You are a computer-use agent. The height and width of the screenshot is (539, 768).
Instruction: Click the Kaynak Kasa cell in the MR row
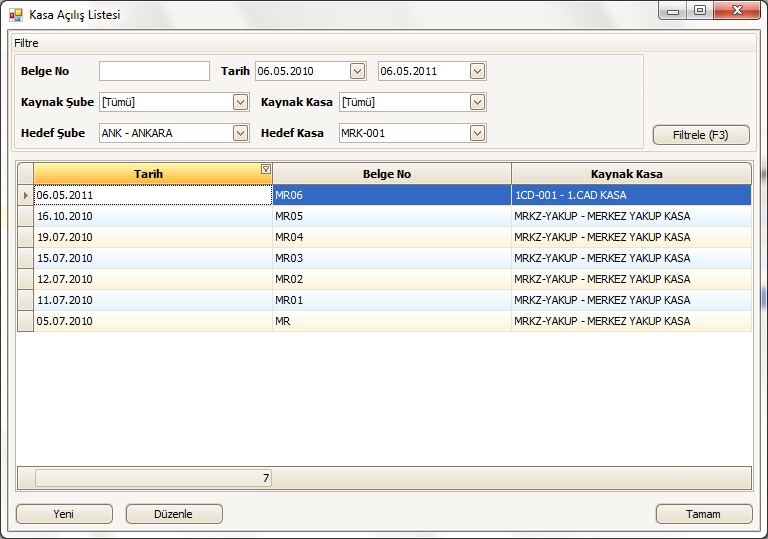(x=631, y=321)
